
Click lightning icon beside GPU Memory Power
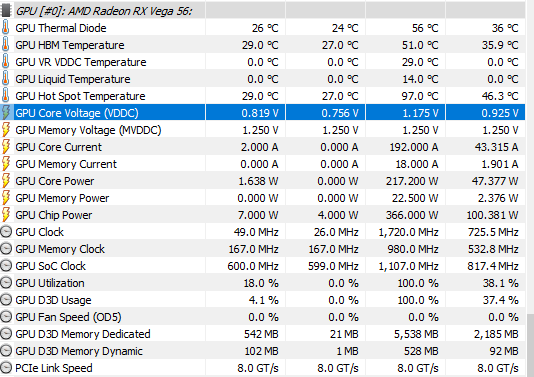point(6,198)
